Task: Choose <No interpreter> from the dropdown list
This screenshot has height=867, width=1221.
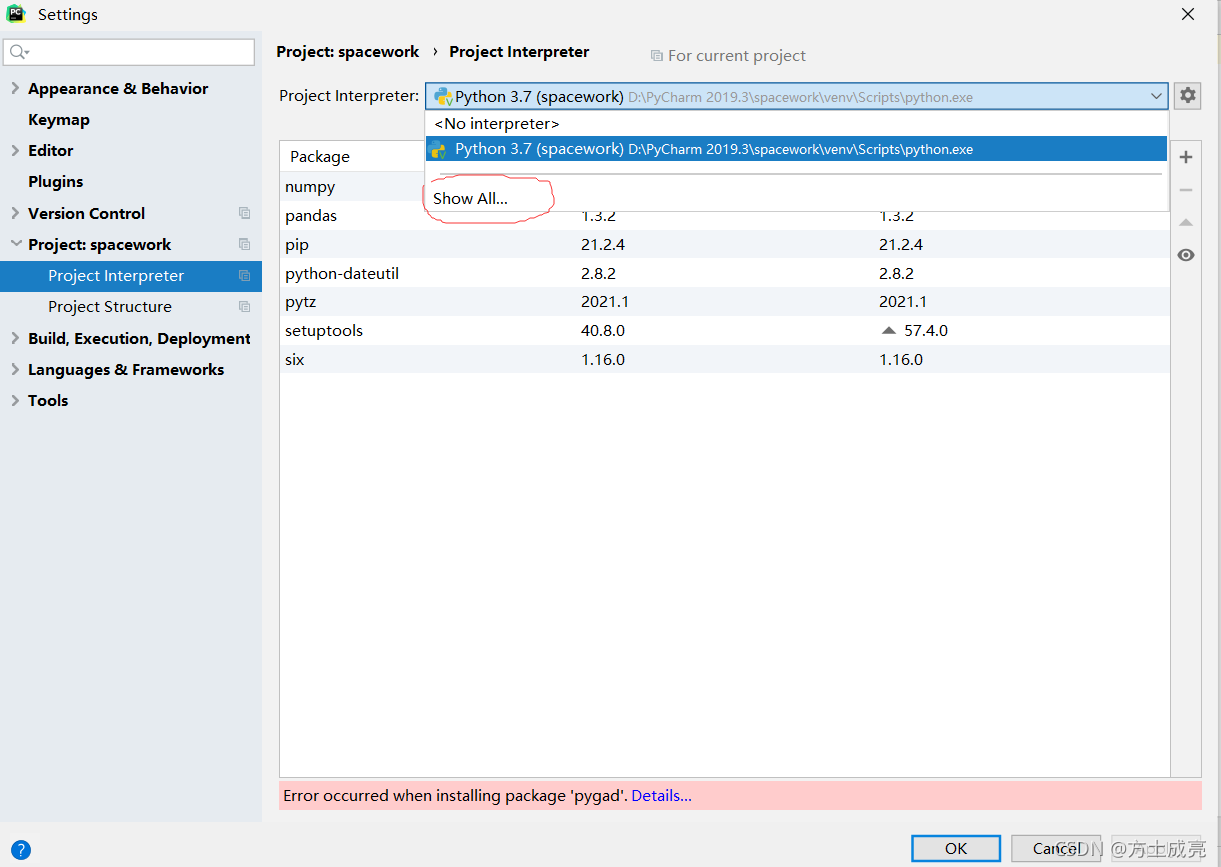Action: [496, 124]
